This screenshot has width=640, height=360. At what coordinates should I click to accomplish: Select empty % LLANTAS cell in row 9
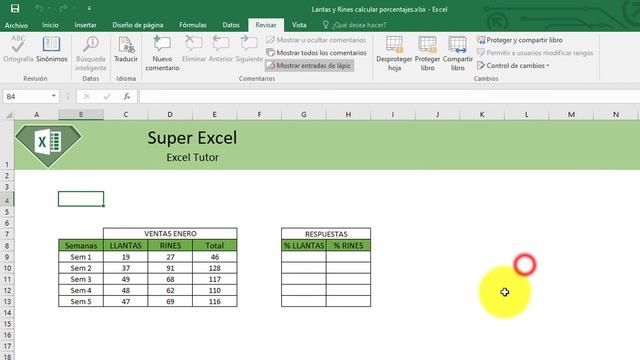tap(304, 257)
